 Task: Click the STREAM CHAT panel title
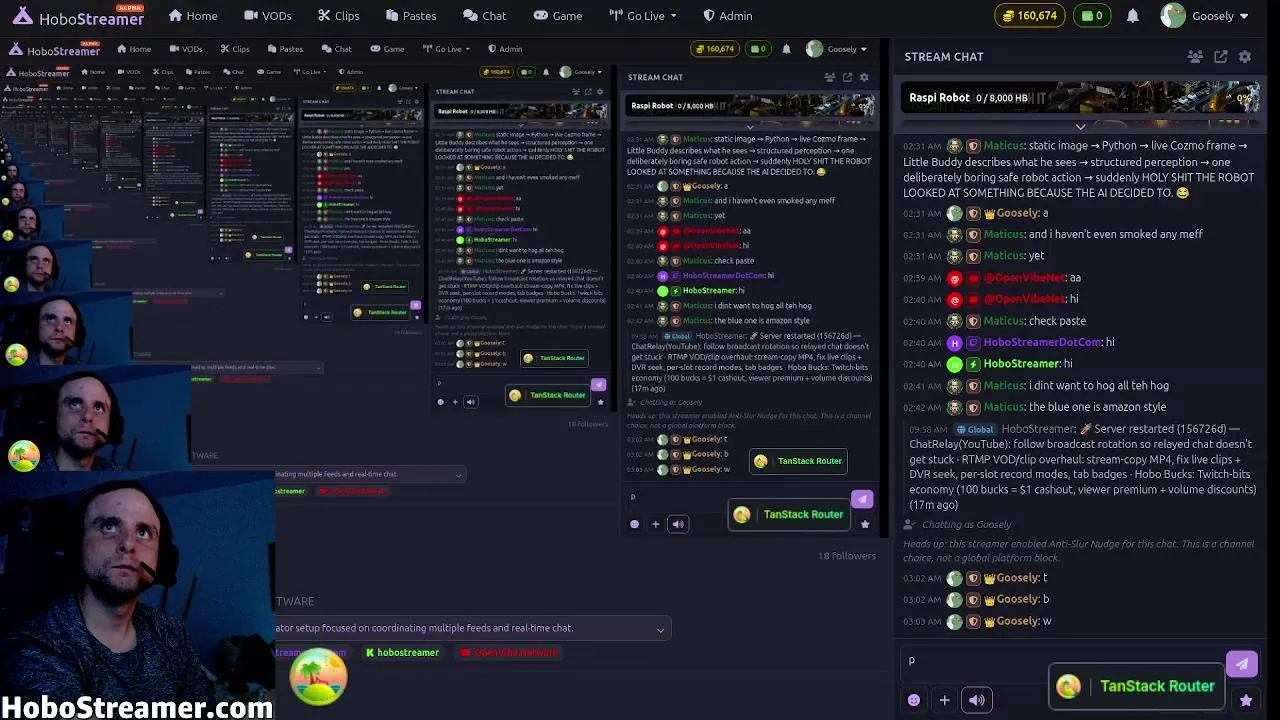pyautogui.click(x=944, y=57)
